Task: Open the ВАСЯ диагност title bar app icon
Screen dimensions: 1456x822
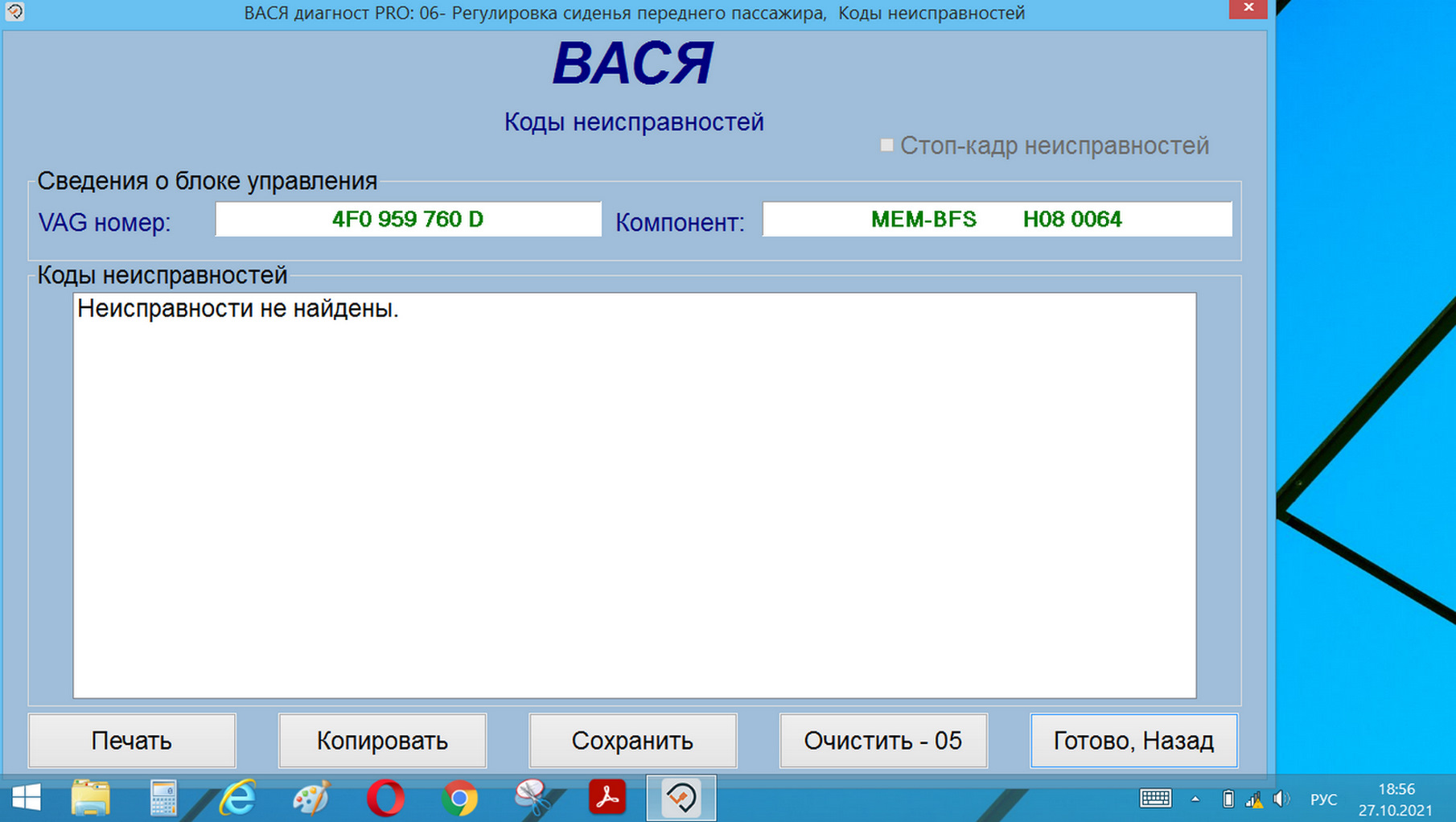Action: pyautogui.click(x=14, y=11)
